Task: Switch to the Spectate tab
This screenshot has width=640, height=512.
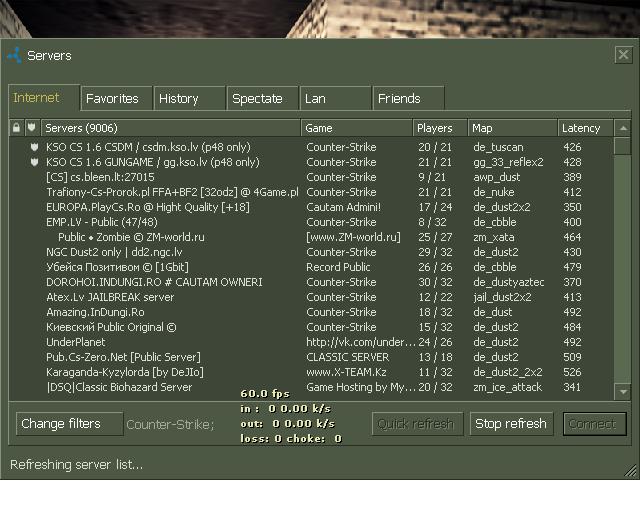Action: (x=262, y=98)
